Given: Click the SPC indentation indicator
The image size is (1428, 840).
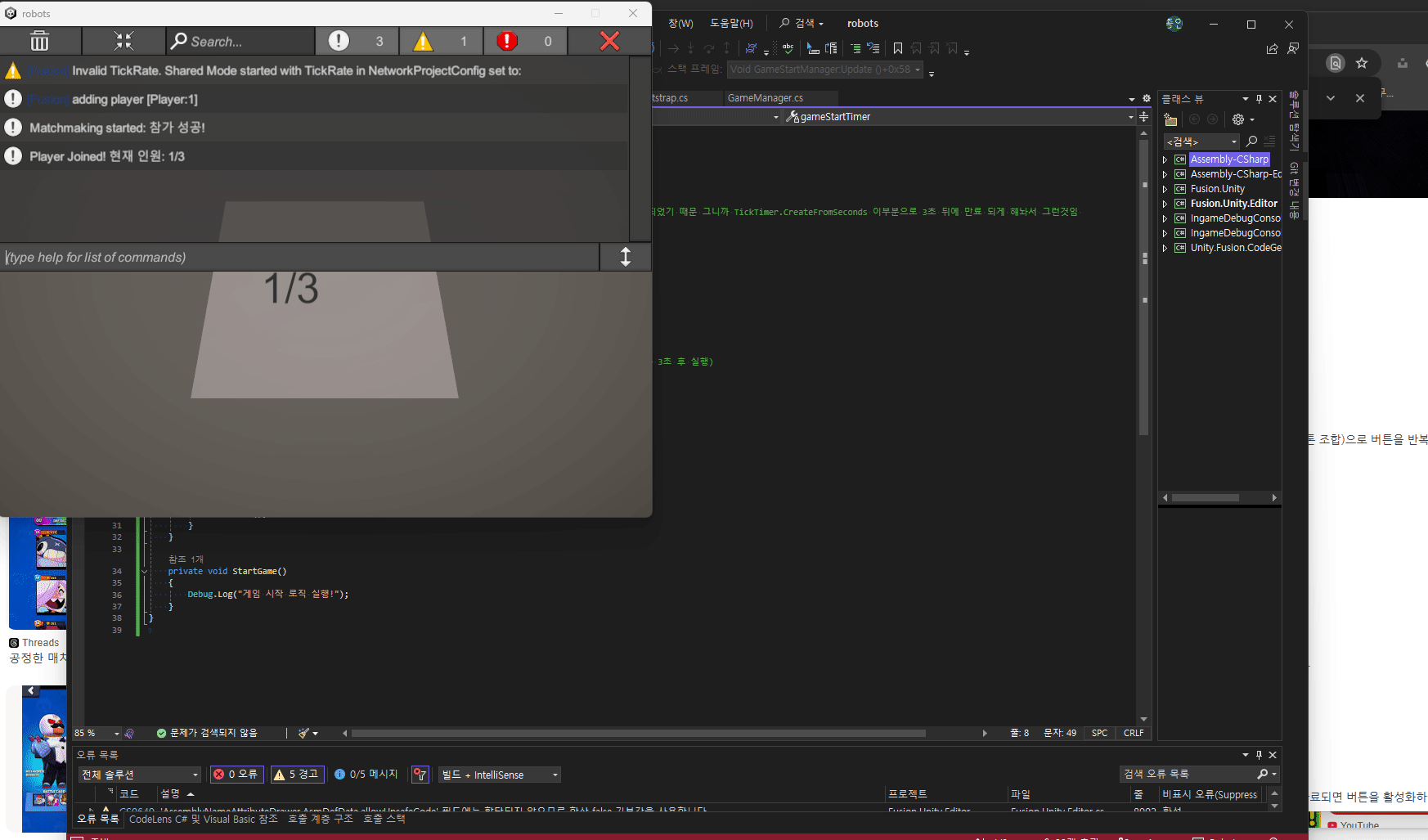Looking at the screenshot, I should pyautogui.click(x=1099, y=733).
